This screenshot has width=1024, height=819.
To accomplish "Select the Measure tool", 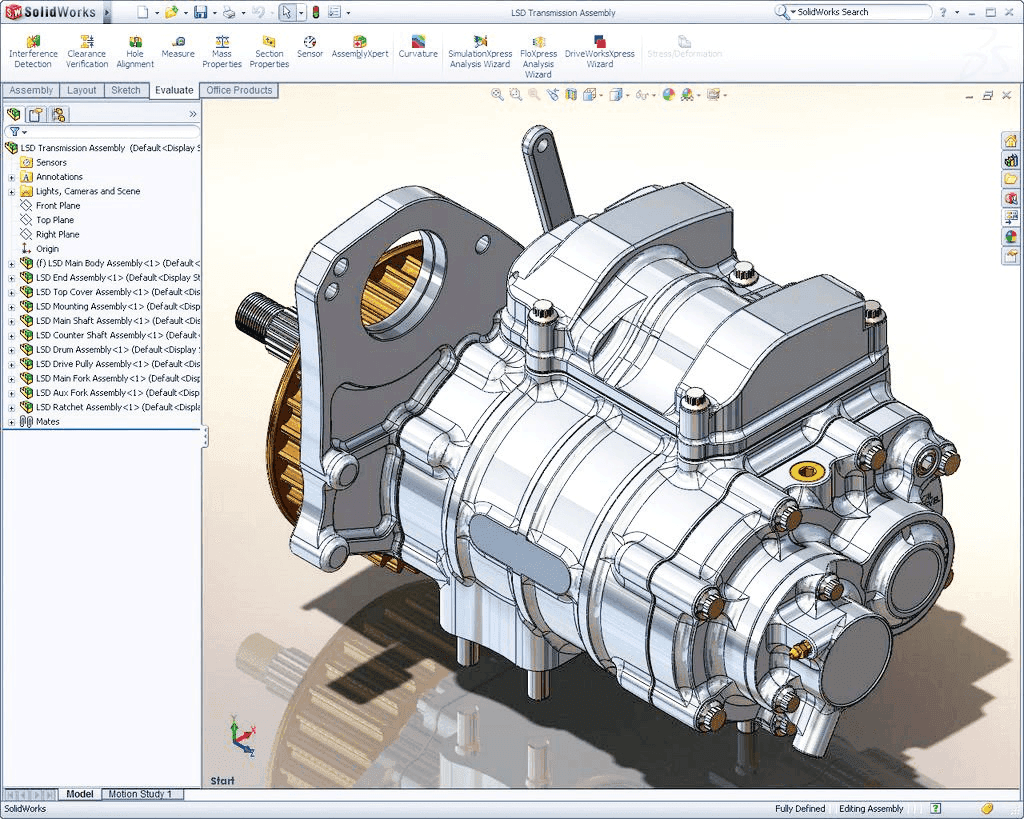I will point(178,47).
